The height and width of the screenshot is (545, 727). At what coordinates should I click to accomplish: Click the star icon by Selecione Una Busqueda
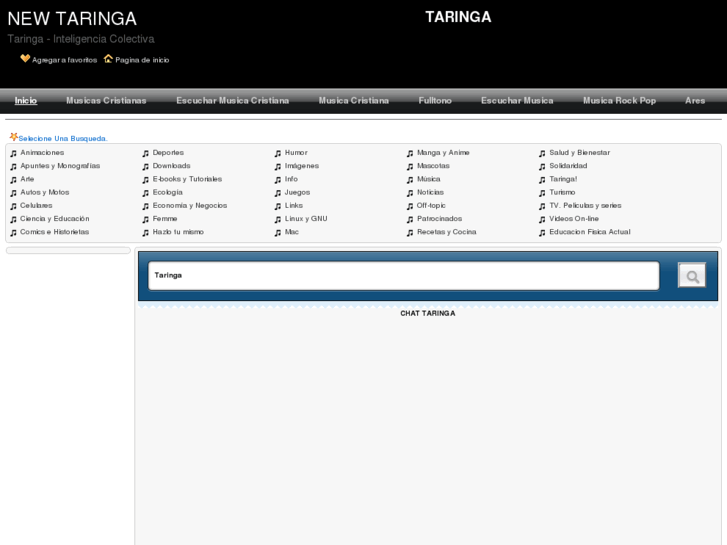[x=13, y=138]
